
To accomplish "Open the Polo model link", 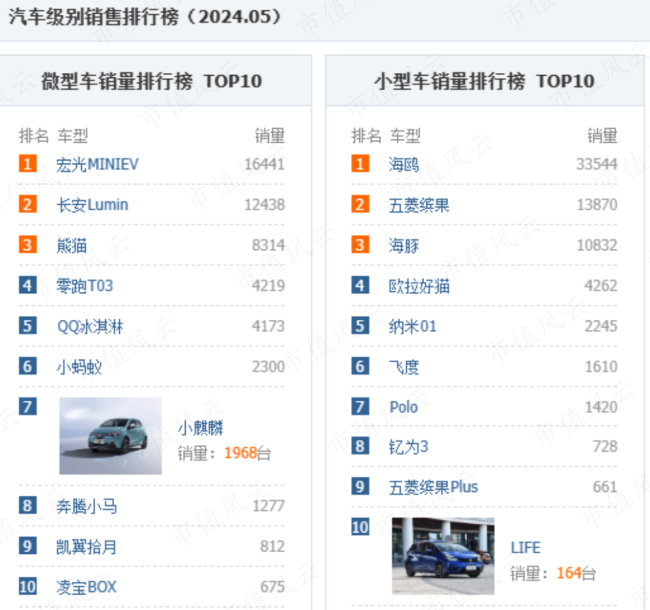I will pyautogui.click(x=404, y=407).
